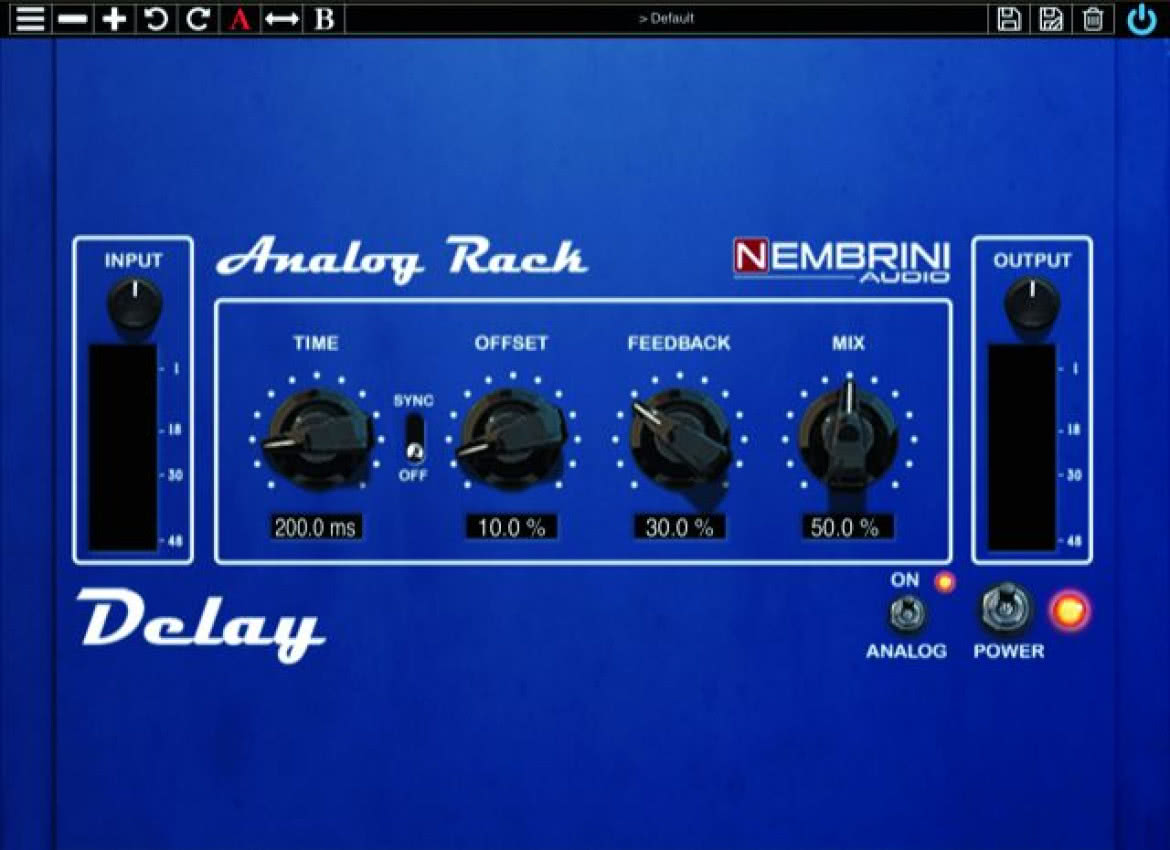
Task: Select the B preset slot
Action: tap(325, 19)
